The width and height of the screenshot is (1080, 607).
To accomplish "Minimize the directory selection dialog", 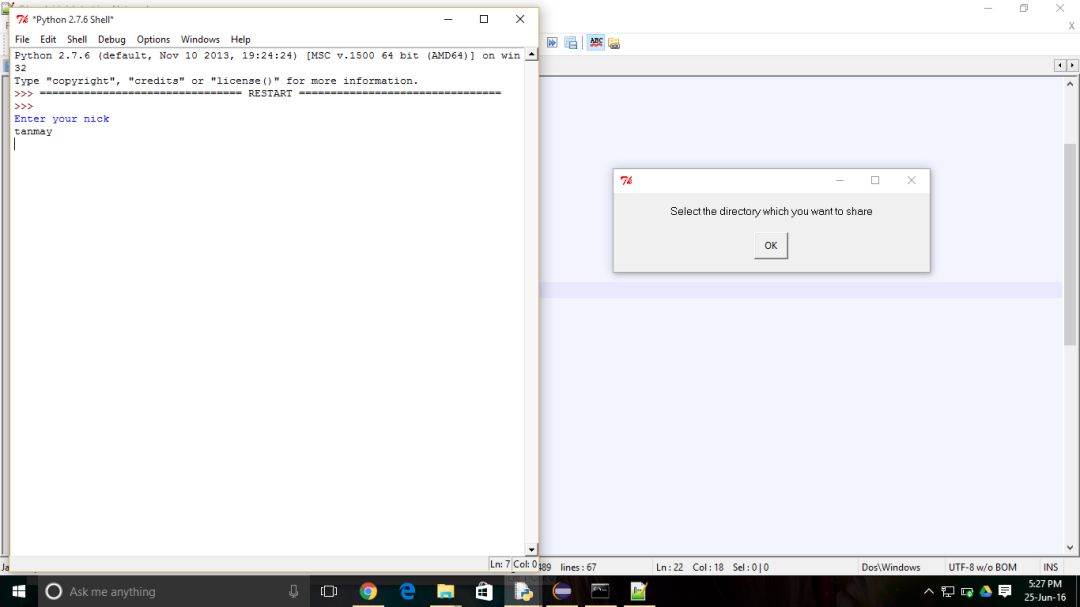I will 840,181.
